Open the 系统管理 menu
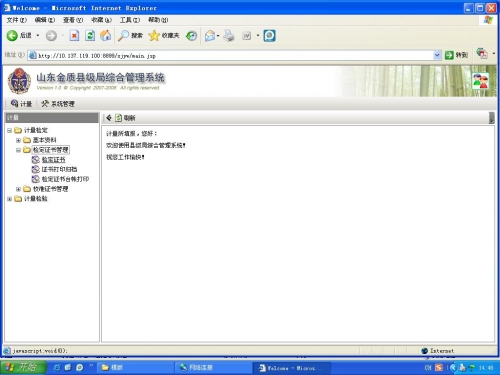The width and height of the screenshot is (500, 375). (58, 104)
